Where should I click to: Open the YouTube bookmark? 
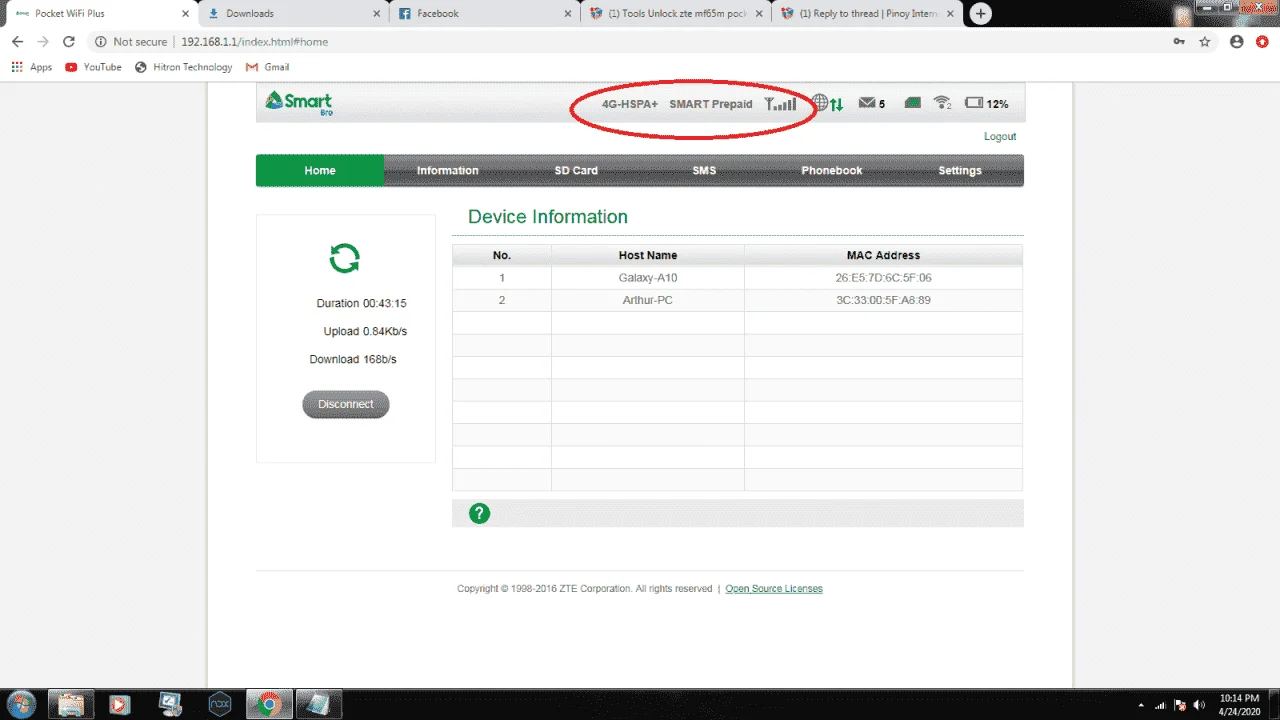pyautogui.click(x=93, y=67)
